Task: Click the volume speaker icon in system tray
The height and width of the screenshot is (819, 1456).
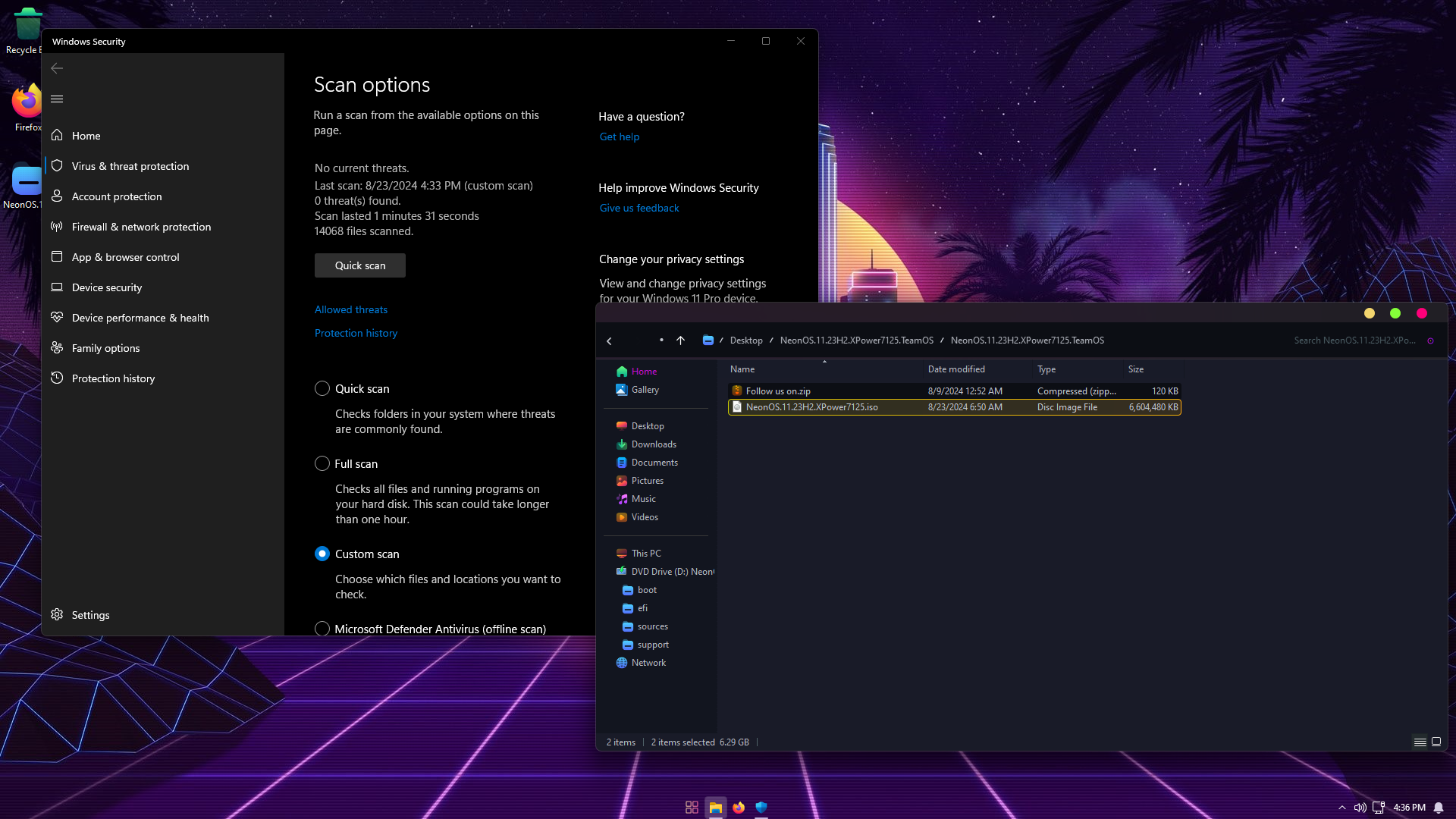Action: pos(1360,808)
